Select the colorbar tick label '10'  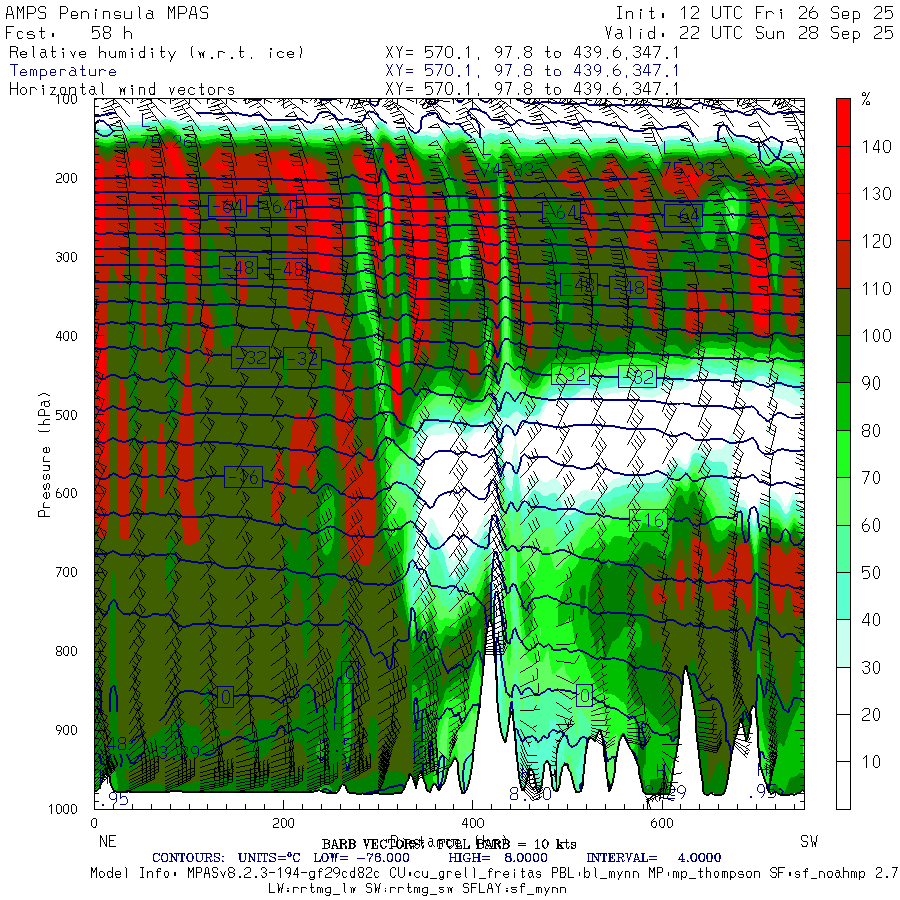tap(871, 762)
